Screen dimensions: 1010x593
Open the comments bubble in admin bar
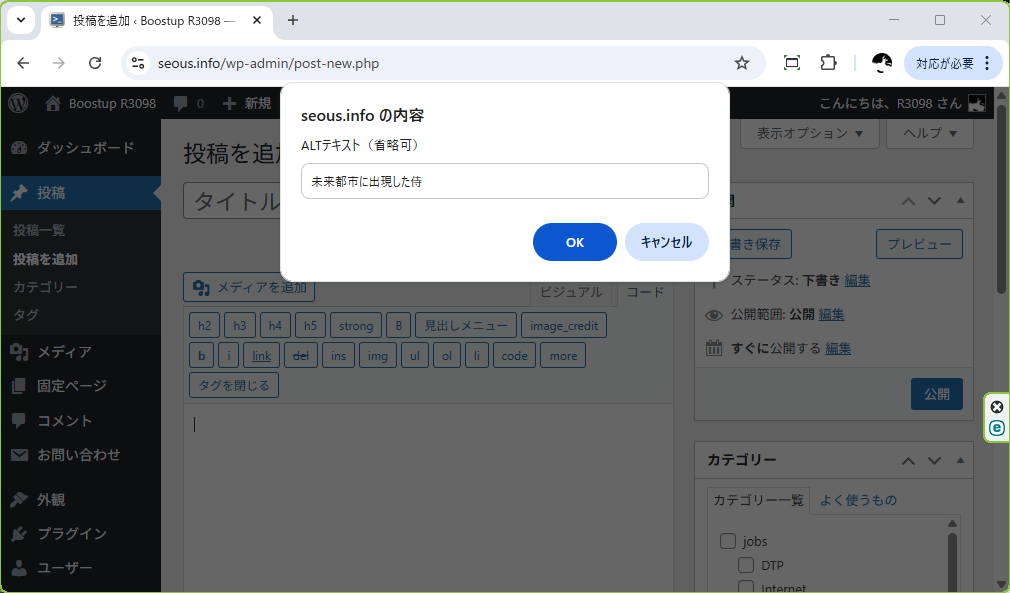coord(188,103)
